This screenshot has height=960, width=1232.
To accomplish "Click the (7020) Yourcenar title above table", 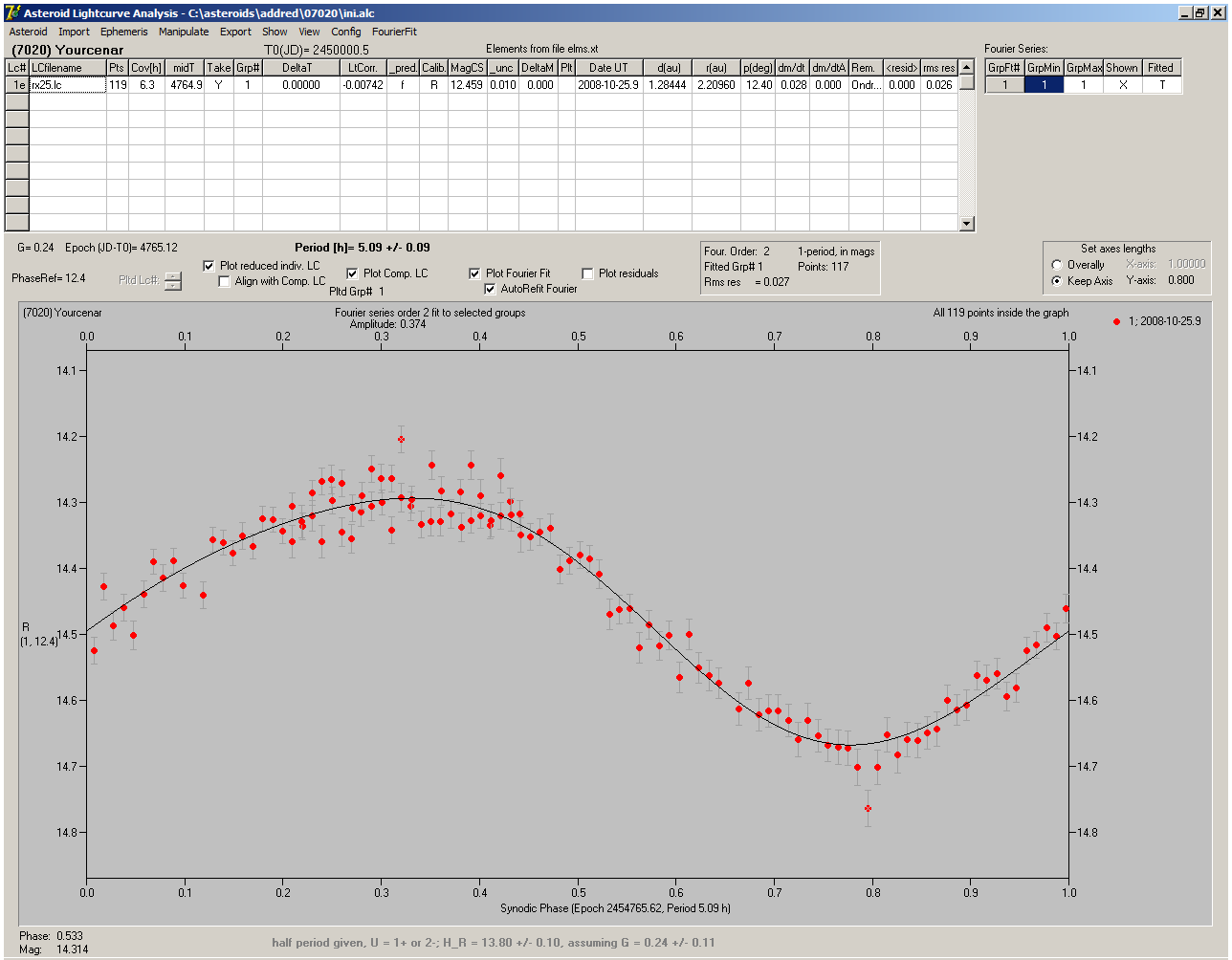I will click(67, 50).
